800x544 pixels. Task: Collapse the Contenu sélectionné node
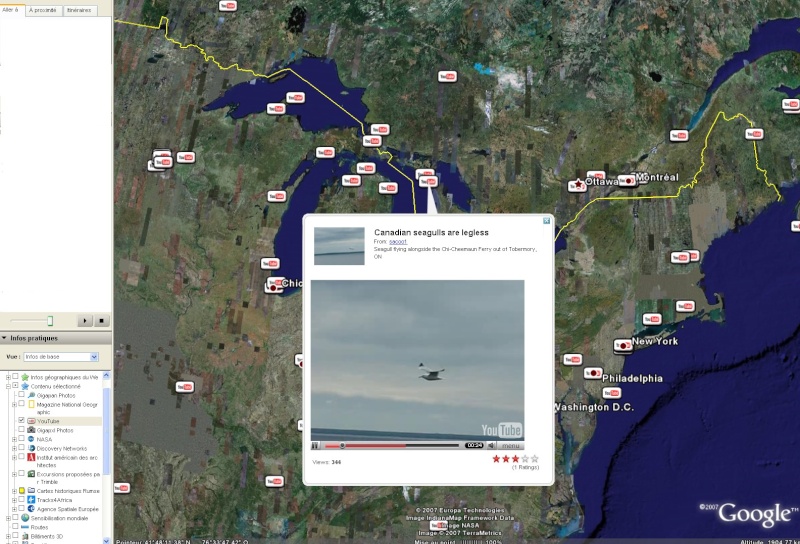(x=8, y=387)
